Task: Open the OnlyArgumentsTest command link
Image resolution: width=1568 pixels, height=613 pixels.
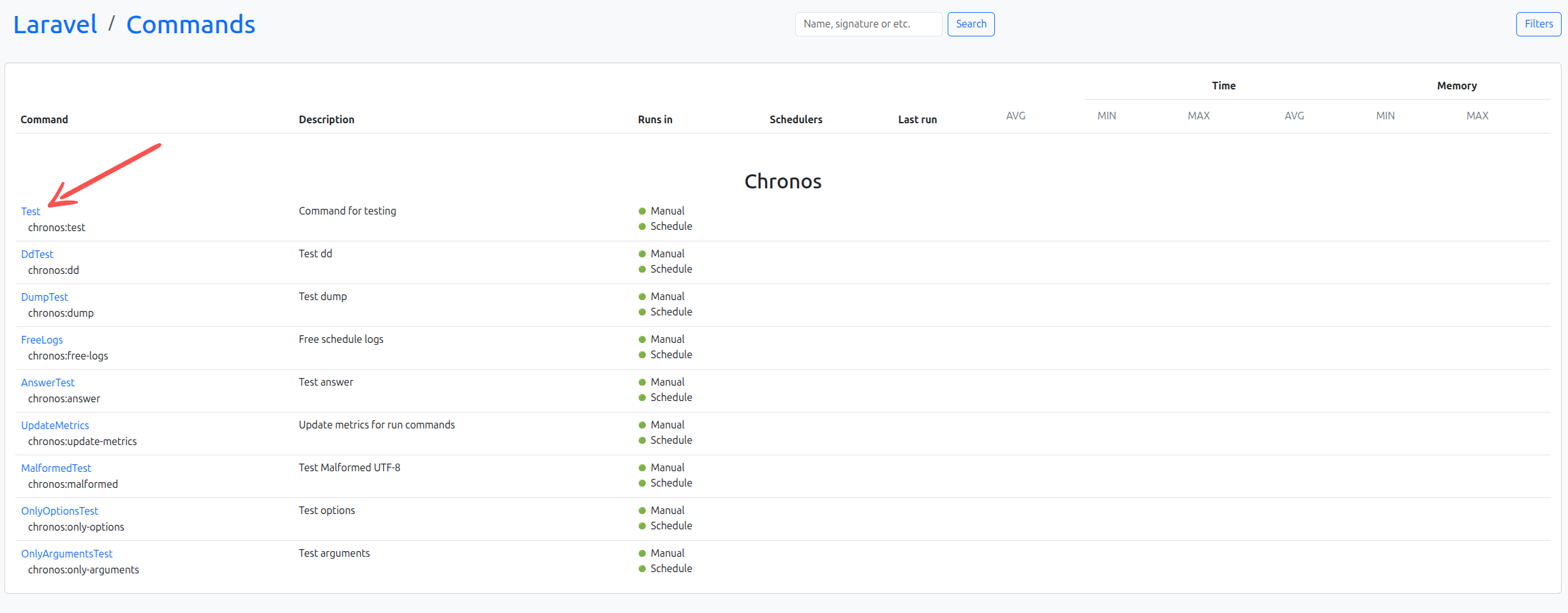Action: [66, 554]
